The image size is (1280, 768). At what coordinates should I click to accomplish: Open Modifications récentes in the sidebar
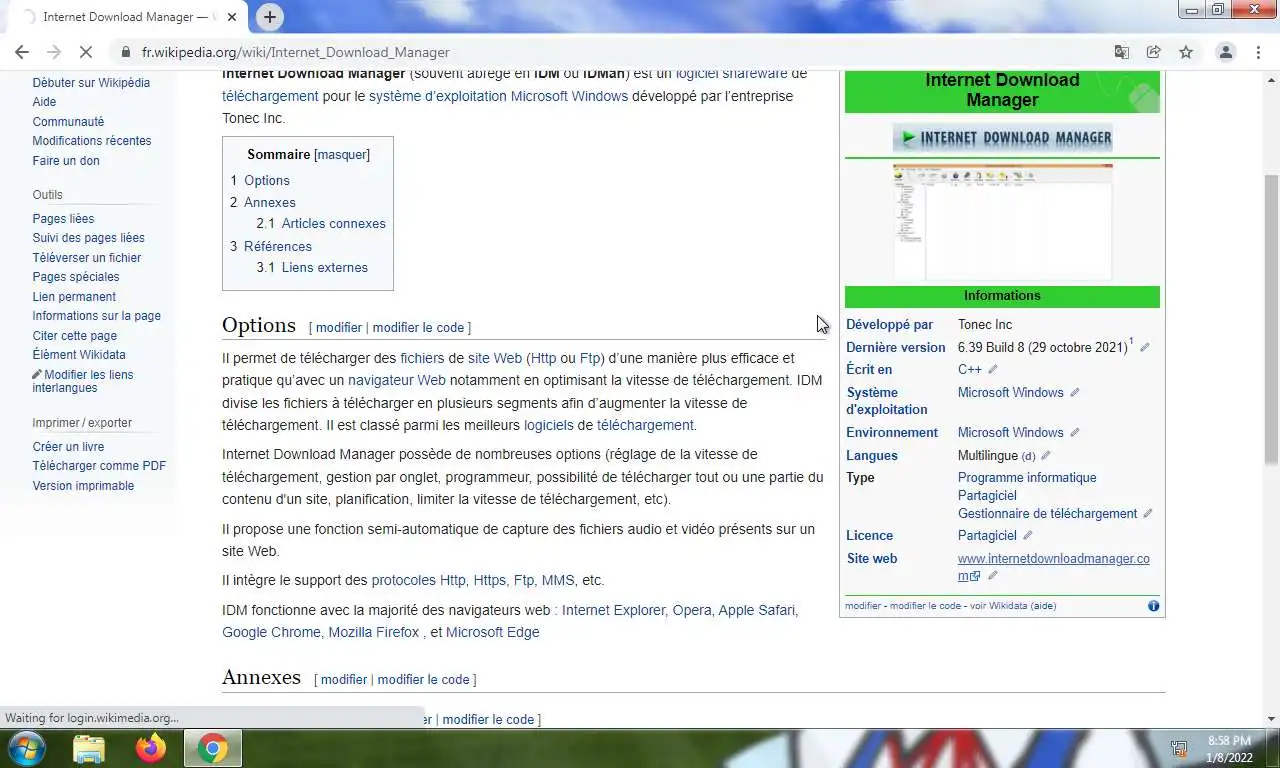click(x=92, y=141)
